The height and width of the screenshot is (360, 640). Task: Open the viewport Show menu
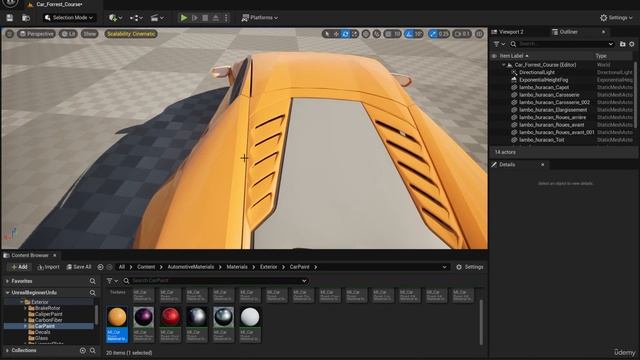coord(89,34)
